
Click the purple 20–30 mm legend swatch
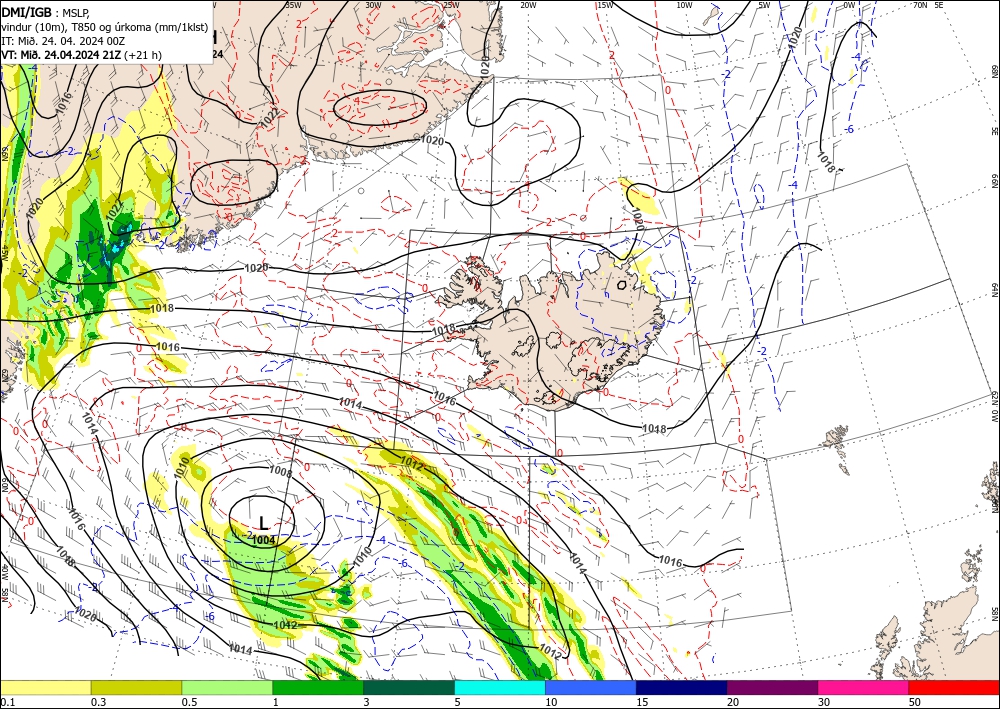point(772,687)
